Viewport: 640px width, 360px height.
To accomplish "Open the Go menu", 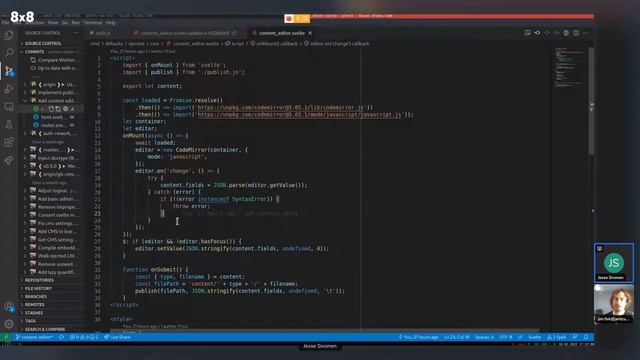I will pos(64,23).
